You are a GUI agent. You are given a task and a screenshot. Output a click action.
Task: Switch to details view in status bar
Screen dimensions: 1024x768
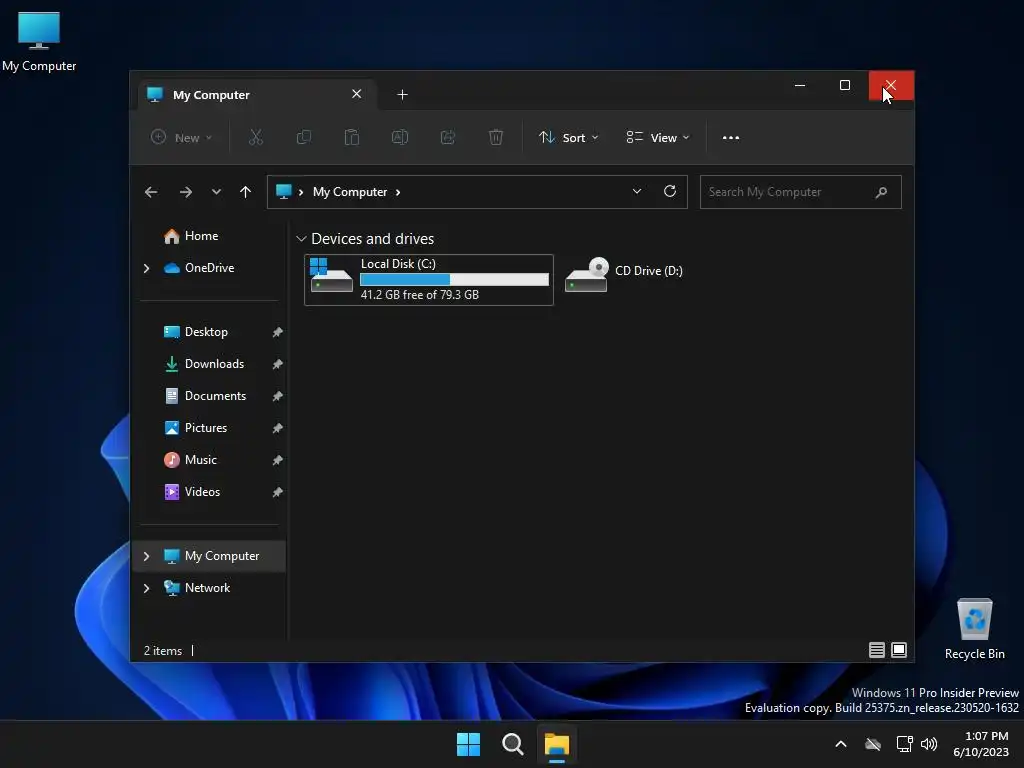(876, 650)
